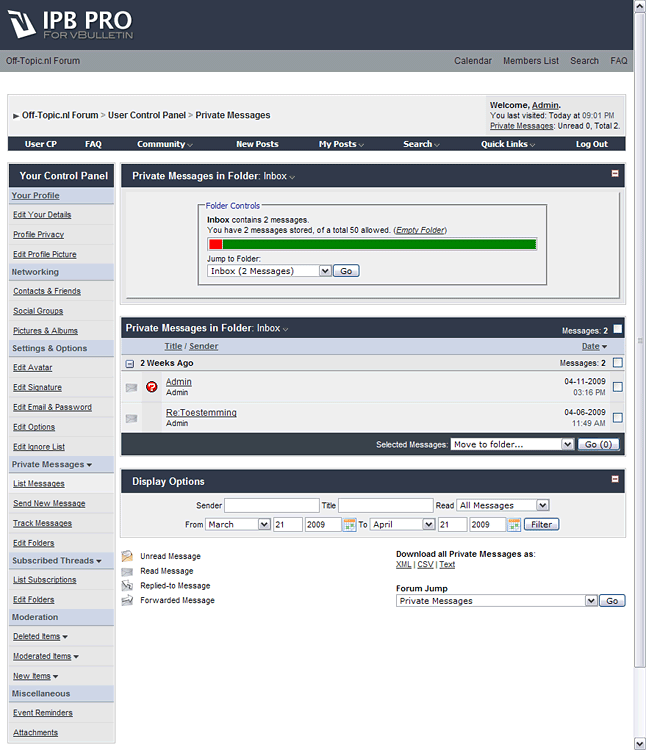
Task: Collapse the Folder Controls panel
Action: pyautogui.click(x=615, y=174)
